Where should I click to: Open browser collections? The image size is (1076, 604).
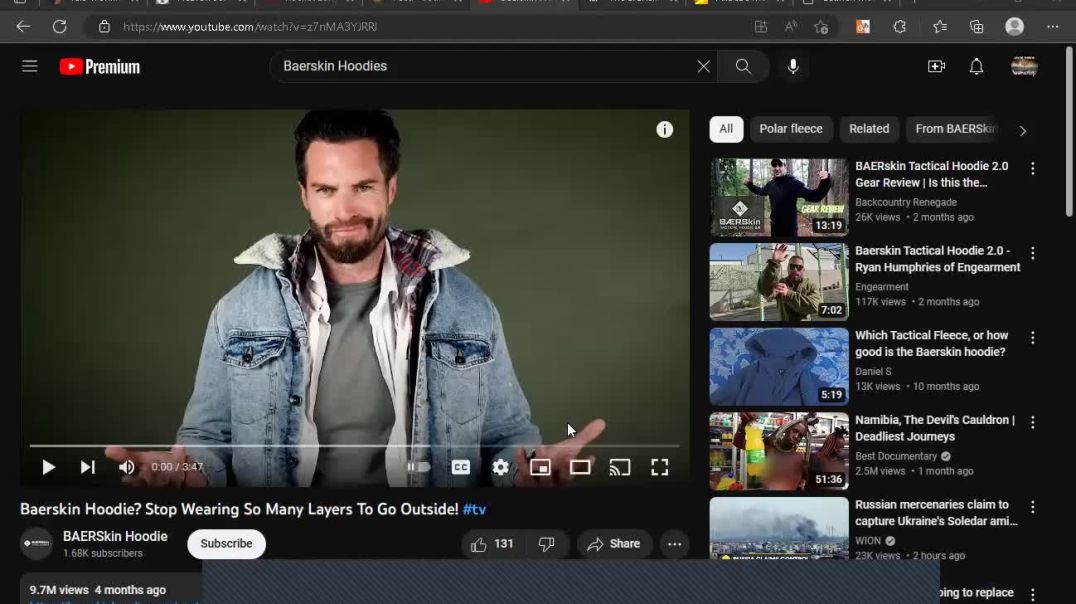click(976, 27)
